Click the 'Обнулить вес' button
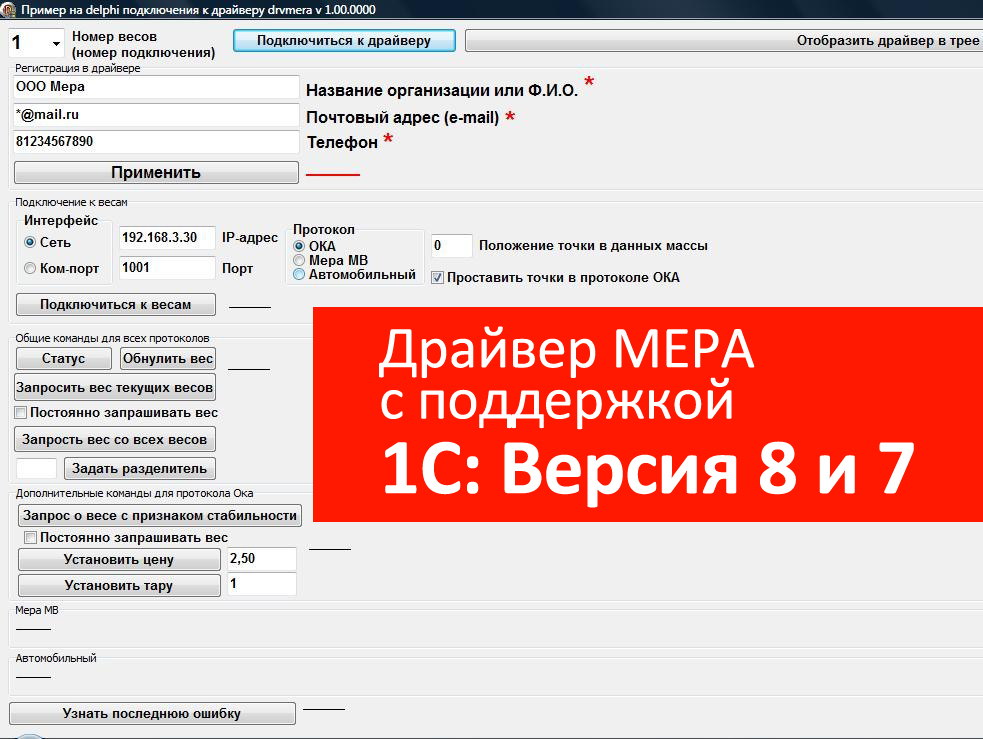Image resolution: width=983 pixels, height=739 pixels. 168,359
